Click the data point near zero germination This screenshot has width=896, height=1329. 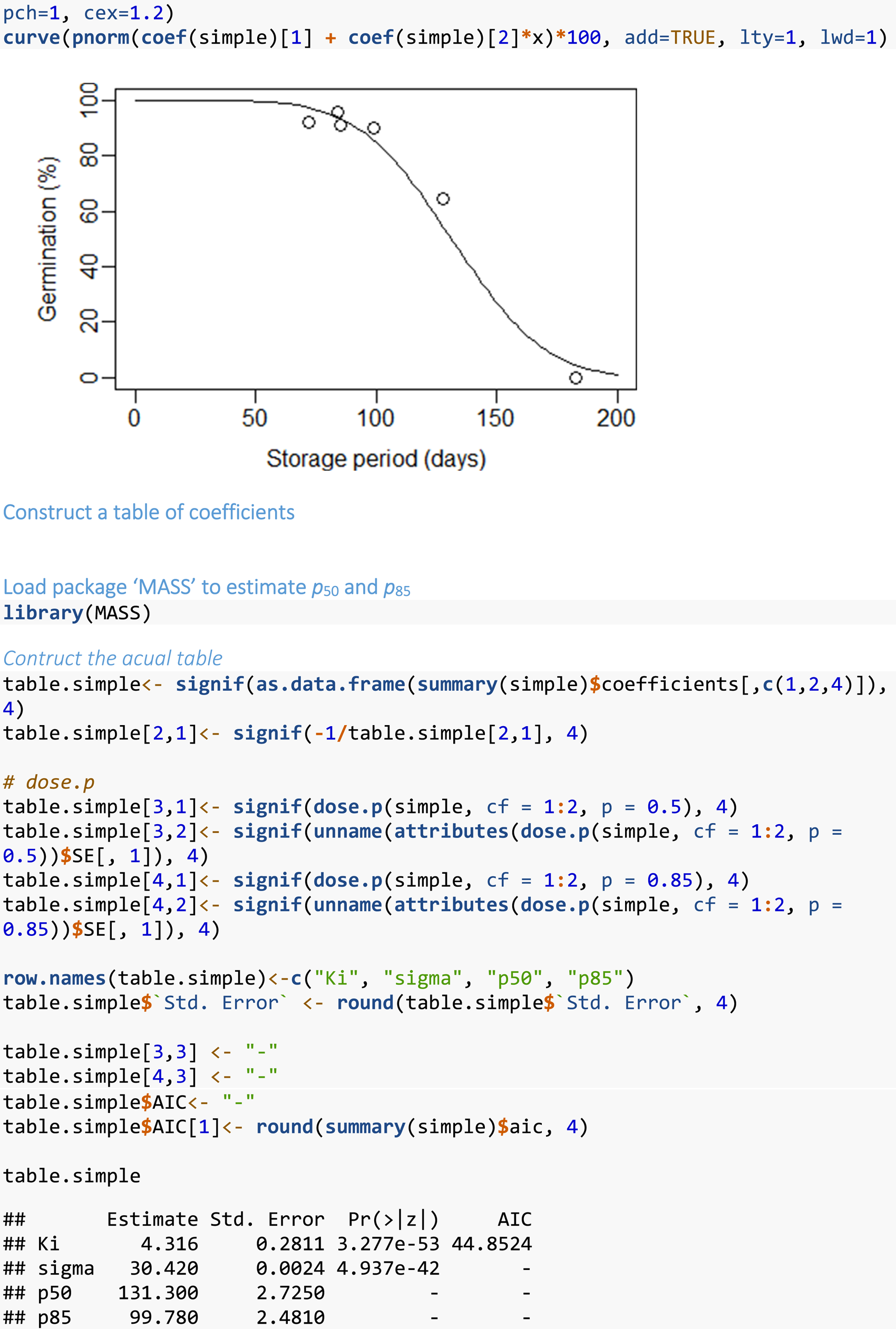click(x=576, y=378)
